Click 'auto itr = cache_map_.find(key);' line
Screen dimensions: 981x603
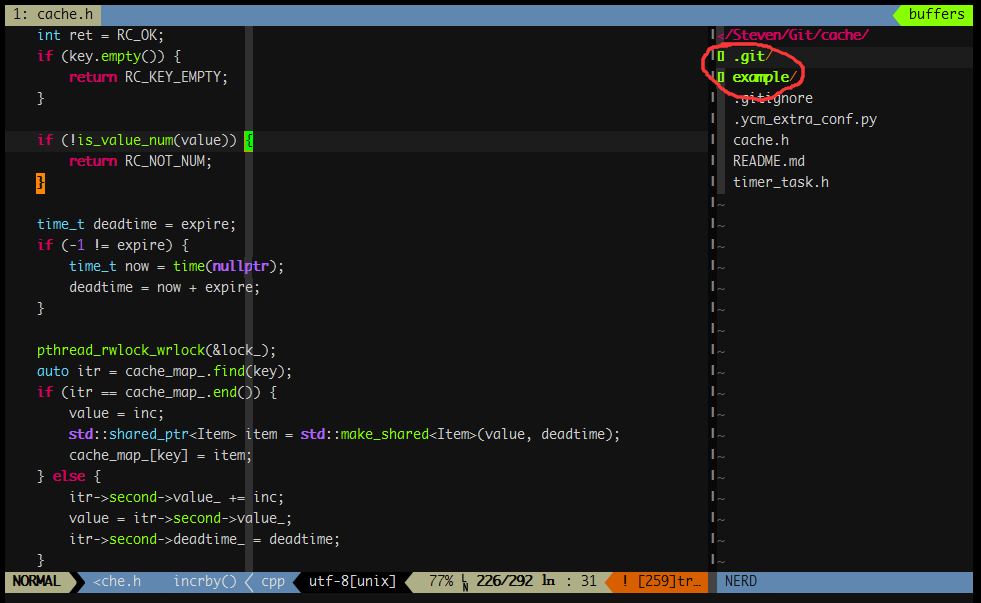[x=165, y=372]
